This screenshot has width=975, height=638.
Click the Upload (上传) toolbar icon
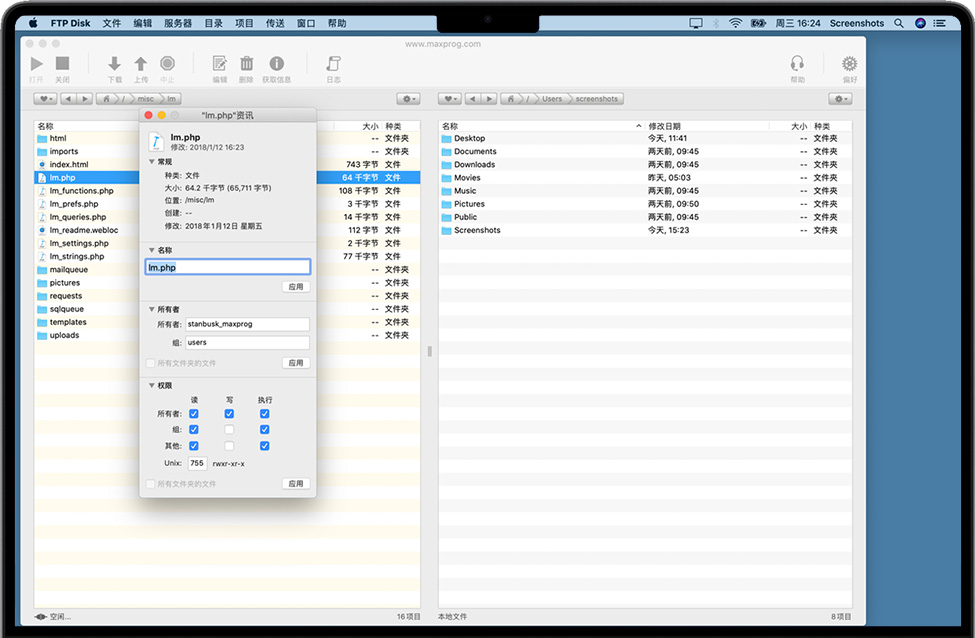coord(140,64)
